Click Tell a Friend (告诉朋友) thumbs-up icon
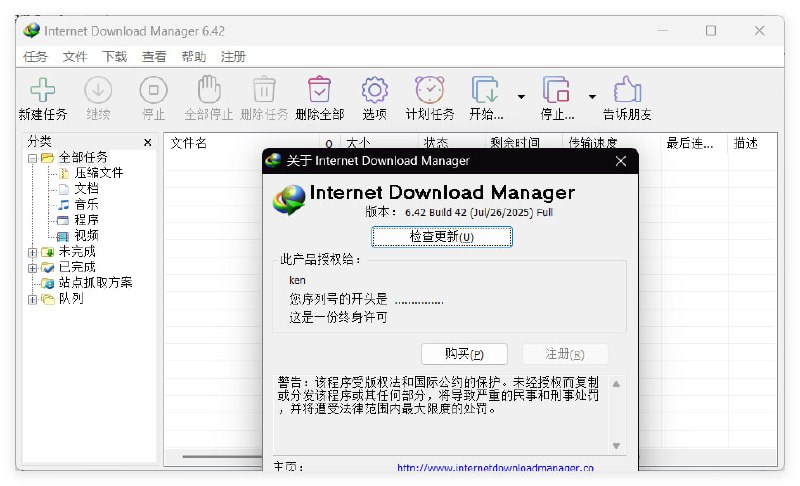The image size is (800, 486). point(627,89)
